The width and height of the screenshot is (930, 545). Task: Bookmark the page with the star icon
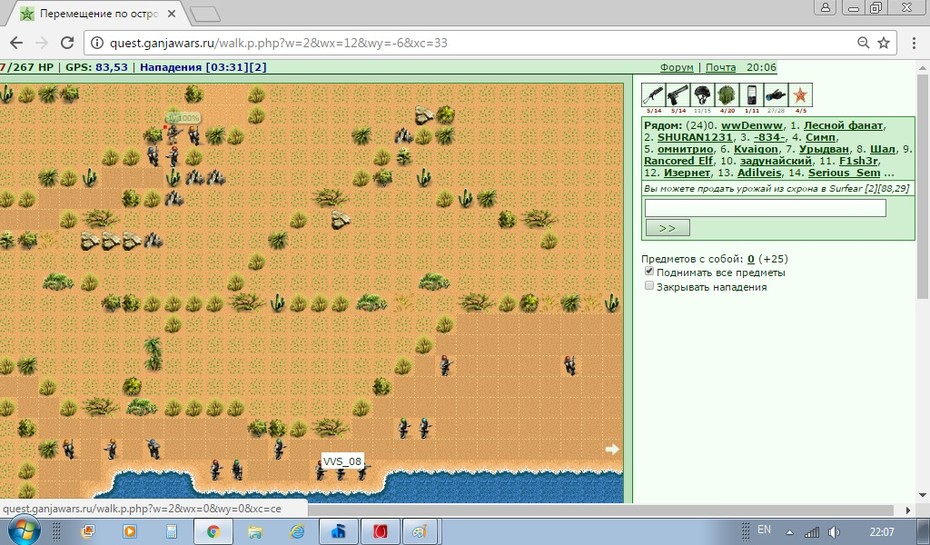pyautogui.click(x=884, y=43)
